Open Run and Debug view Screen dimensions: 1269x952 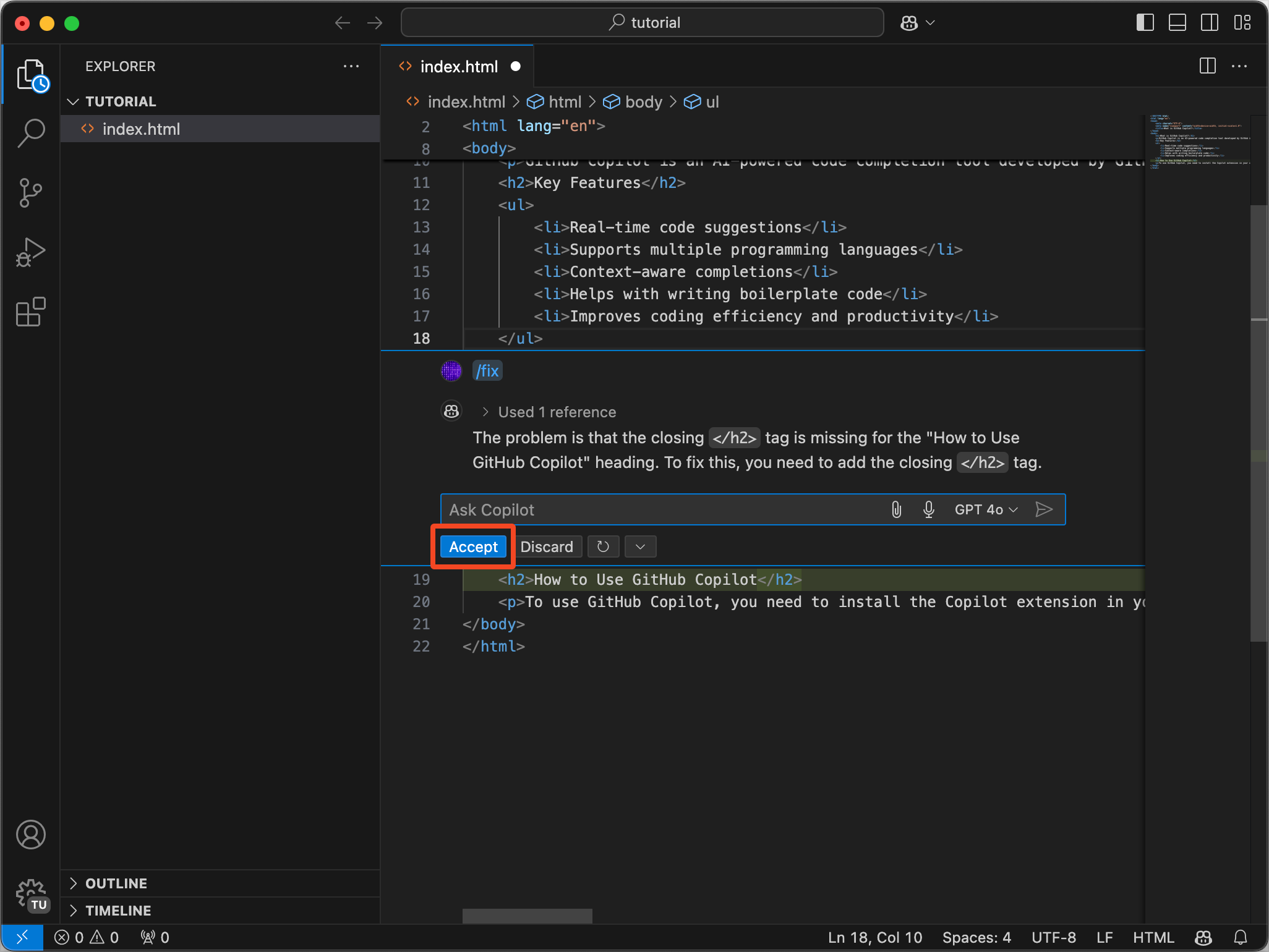31,252
